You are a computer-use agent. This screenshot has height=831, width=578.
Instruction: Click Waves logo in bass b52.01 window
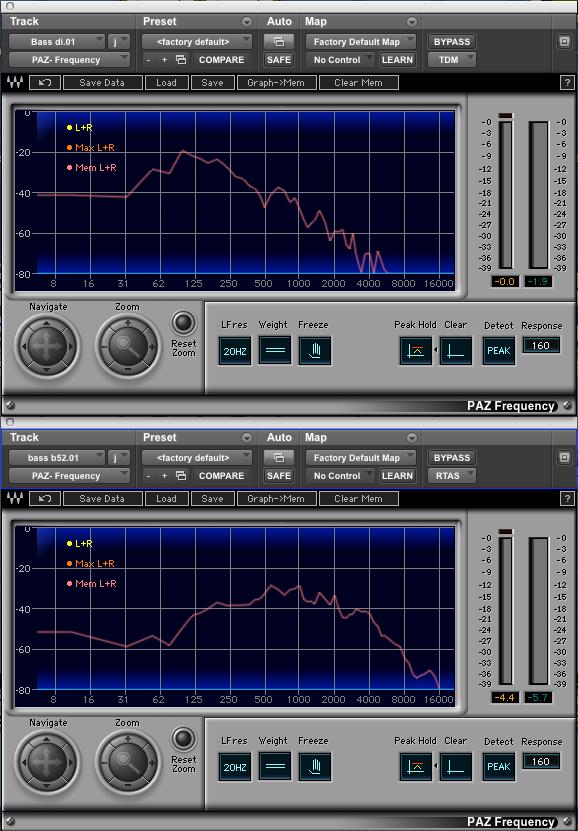click(15, 499)
